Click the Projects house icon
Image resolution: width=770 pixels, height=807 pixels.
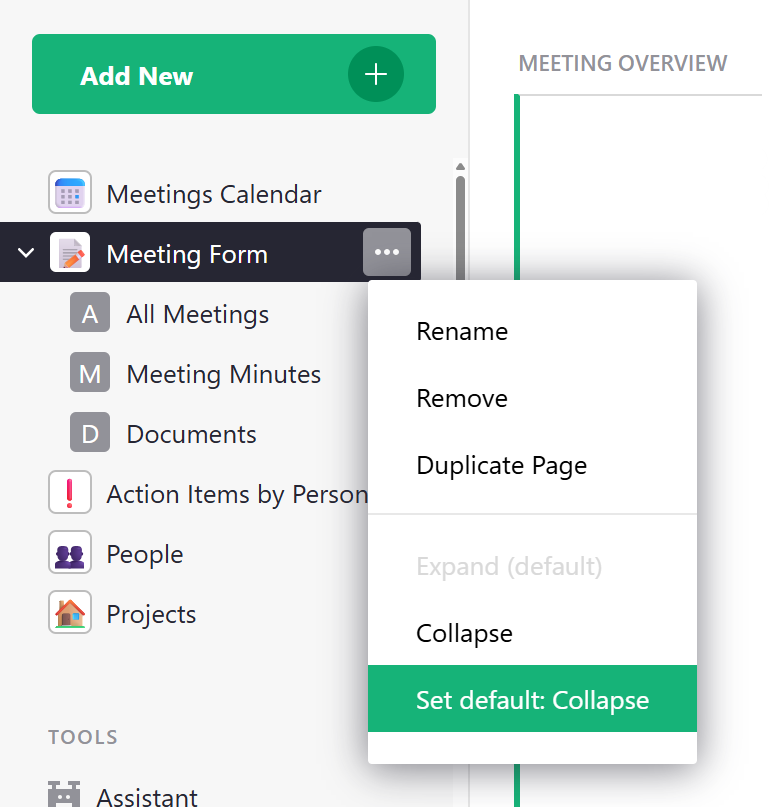pos(70,613)
